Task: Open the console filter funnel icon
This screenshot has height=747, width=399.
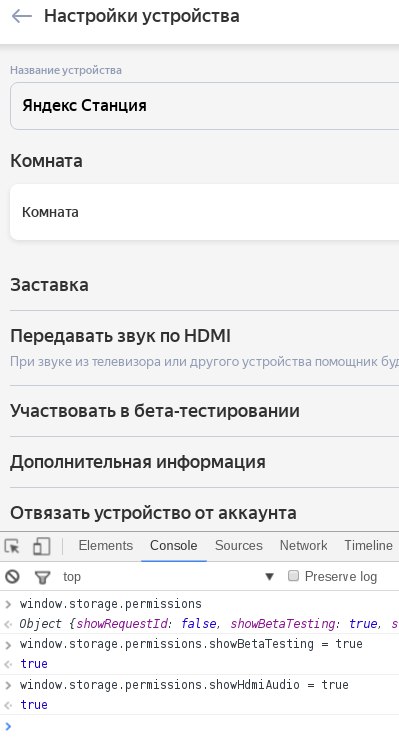Action: click(x=42, y=577)
